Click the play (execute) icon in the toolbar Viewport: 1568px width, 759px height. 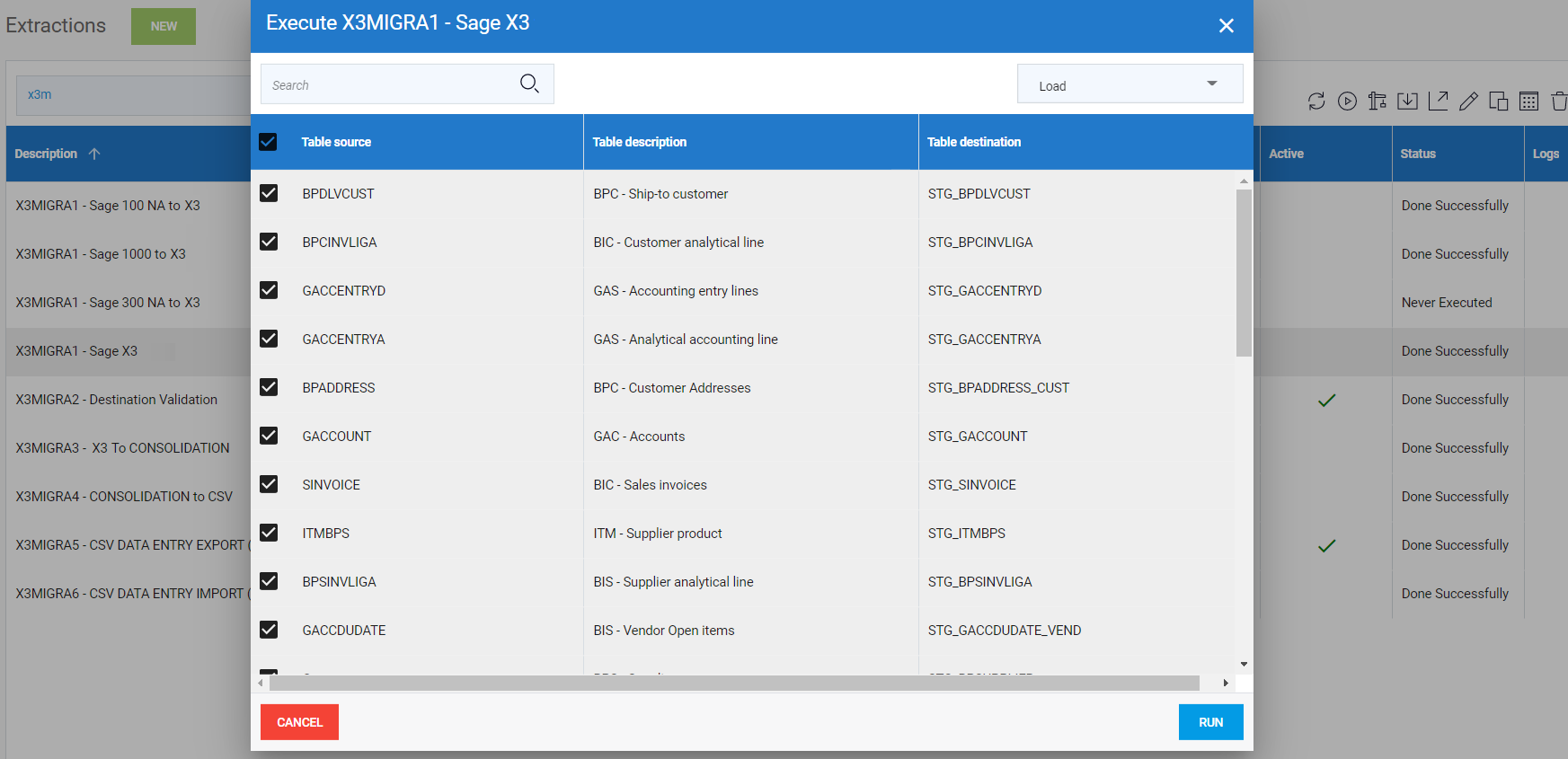pyautogui.click(x=1347, y=101)
